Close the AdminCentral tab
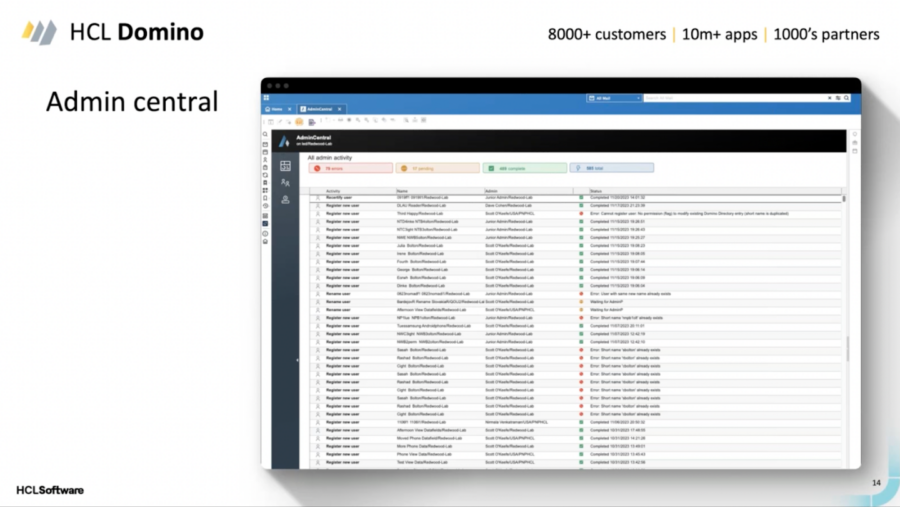This screenshot has width=900, height=507. point(340,109)
